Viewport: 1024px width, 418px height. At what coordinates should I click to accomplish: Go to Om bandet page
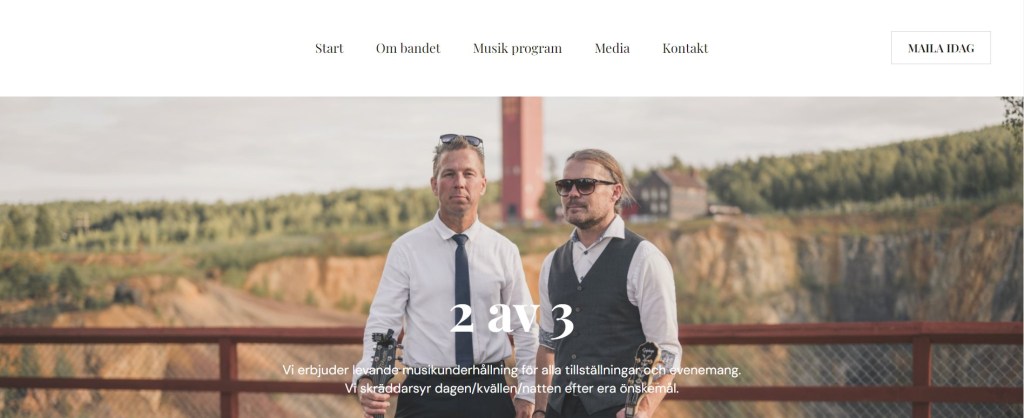pyautogui.click(x=408, y=48)
